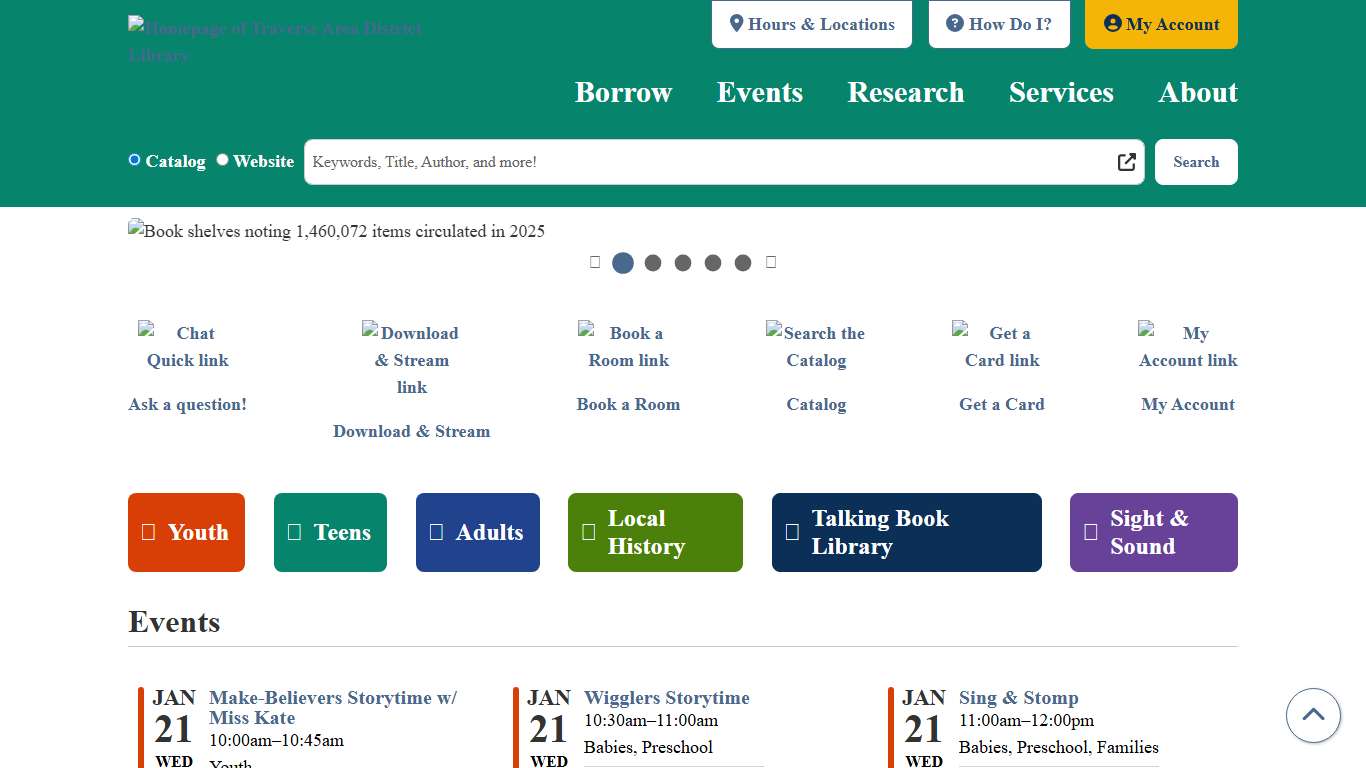1366x768 pixels.
Task: Open Hours & Locations with pin icon
Action: point(737,23)
